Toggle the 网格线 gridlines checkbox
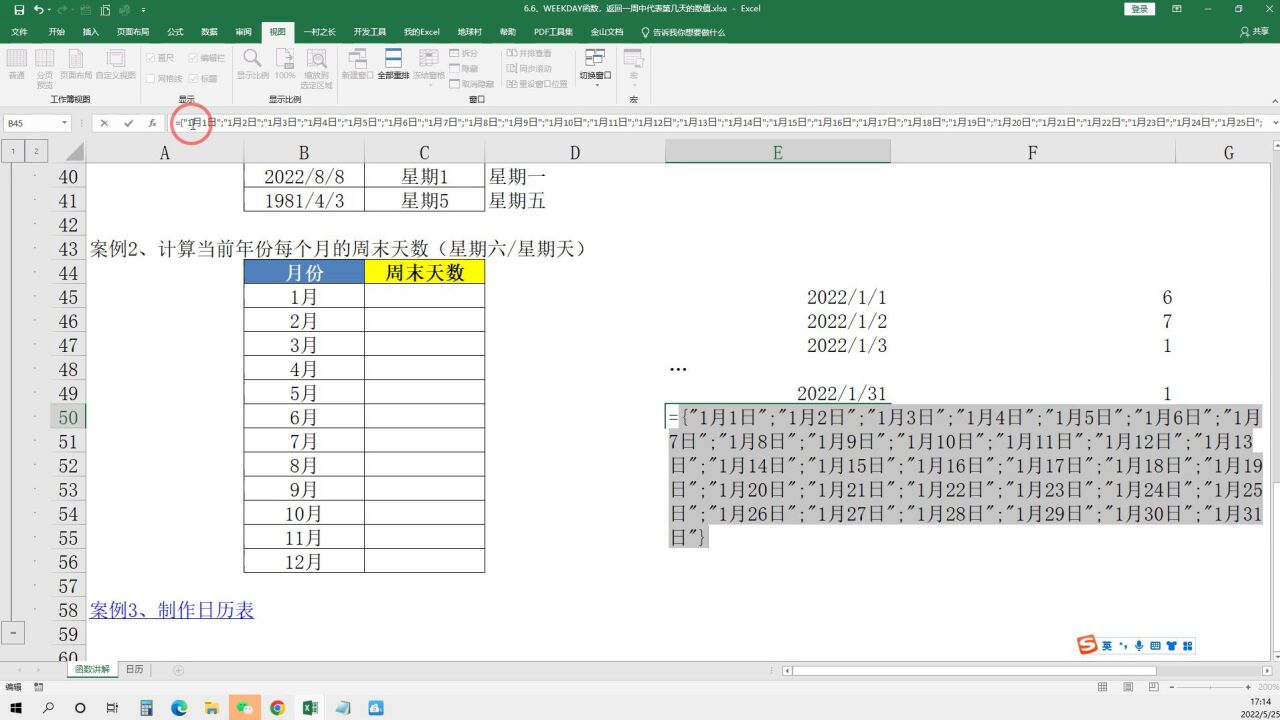The image size is (1280, 720). 151,78
